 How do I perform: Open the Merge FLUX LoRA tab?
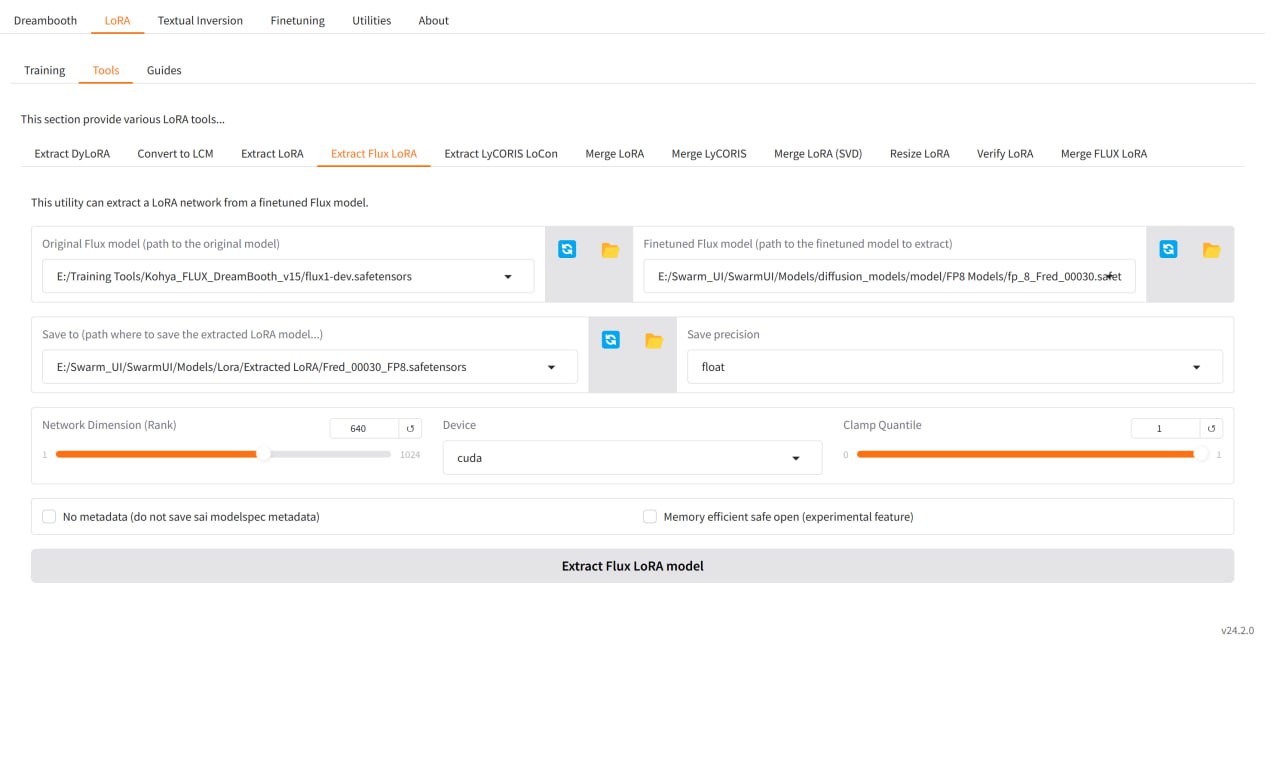tap(1104, 154)
